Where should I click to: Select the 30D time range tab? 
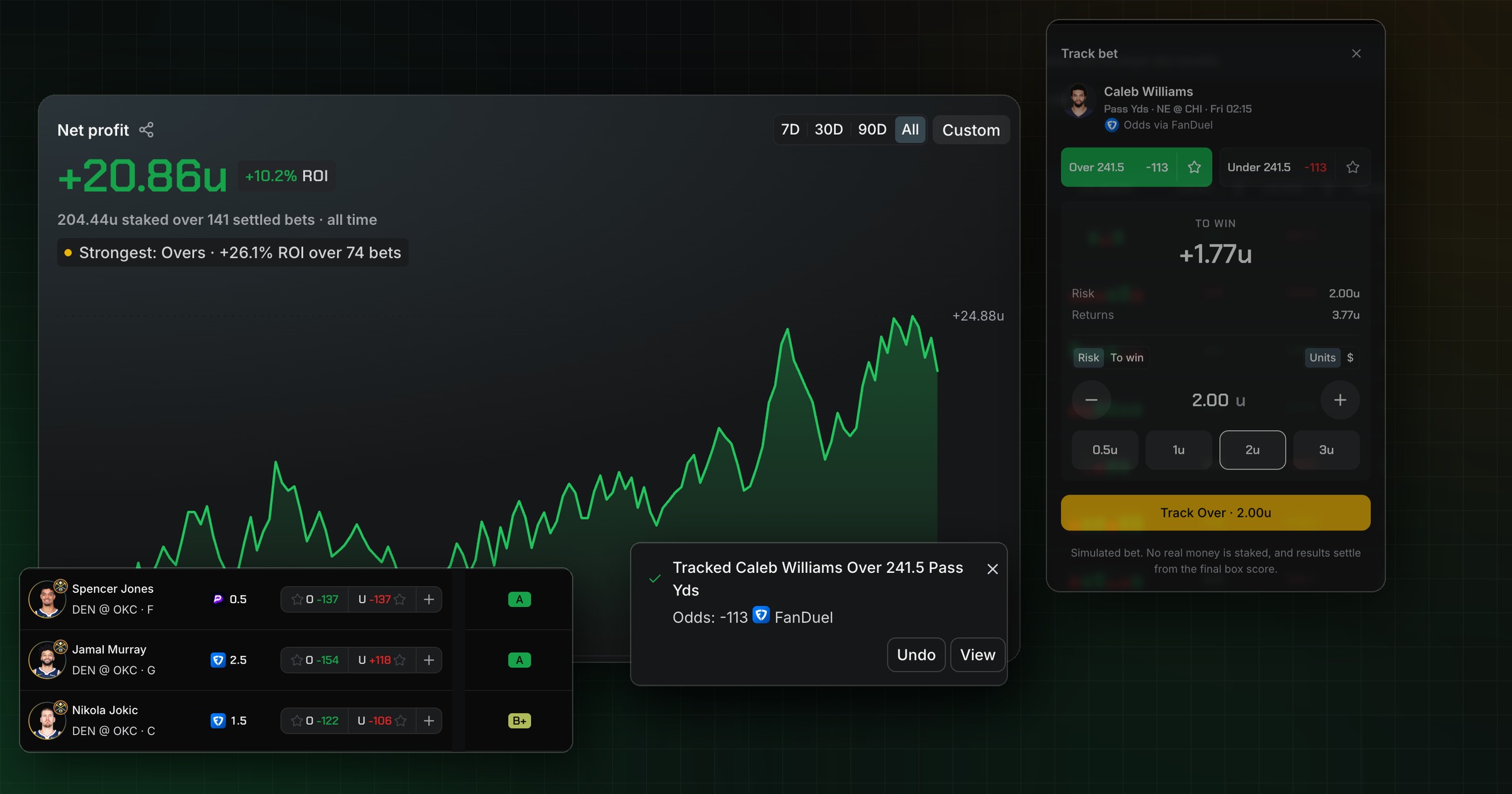click(828, 130)
